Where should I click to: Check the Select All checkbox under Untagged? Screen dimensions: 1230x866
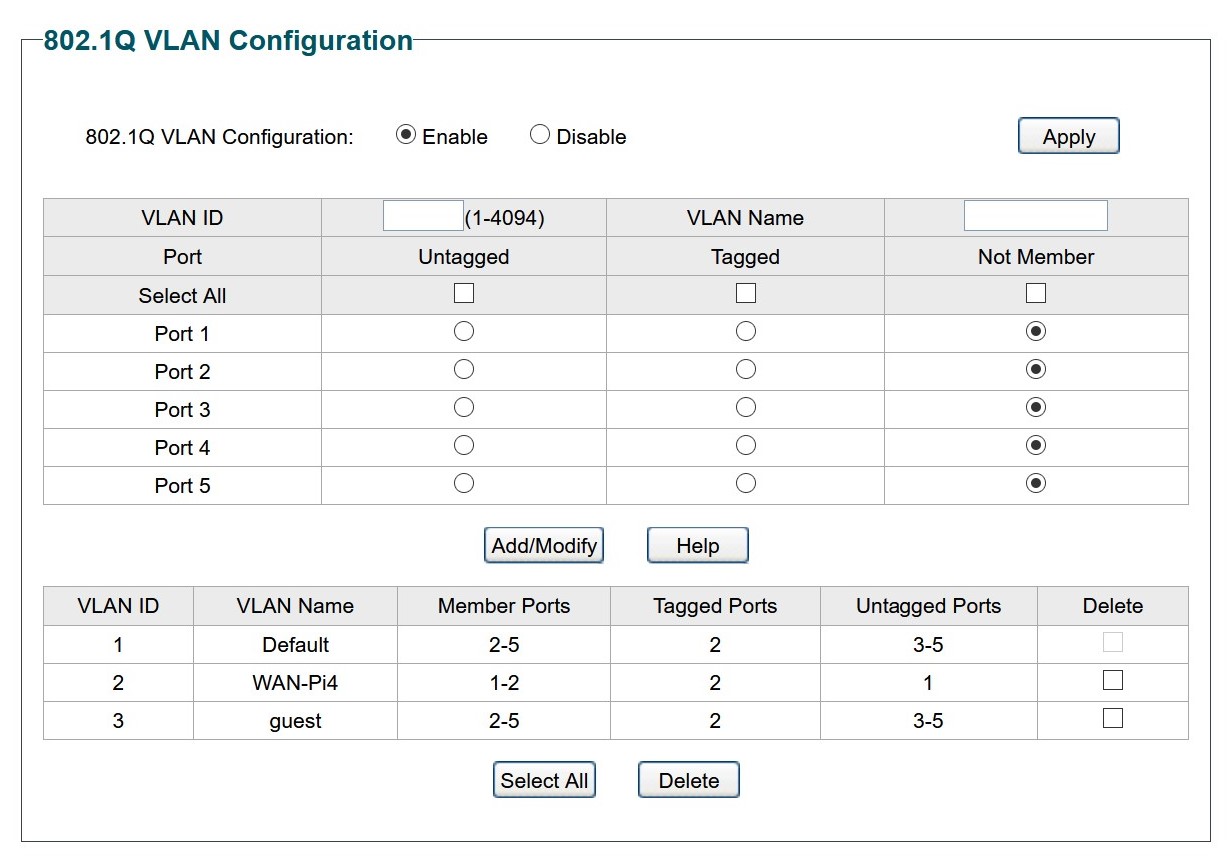click(463, 292)
